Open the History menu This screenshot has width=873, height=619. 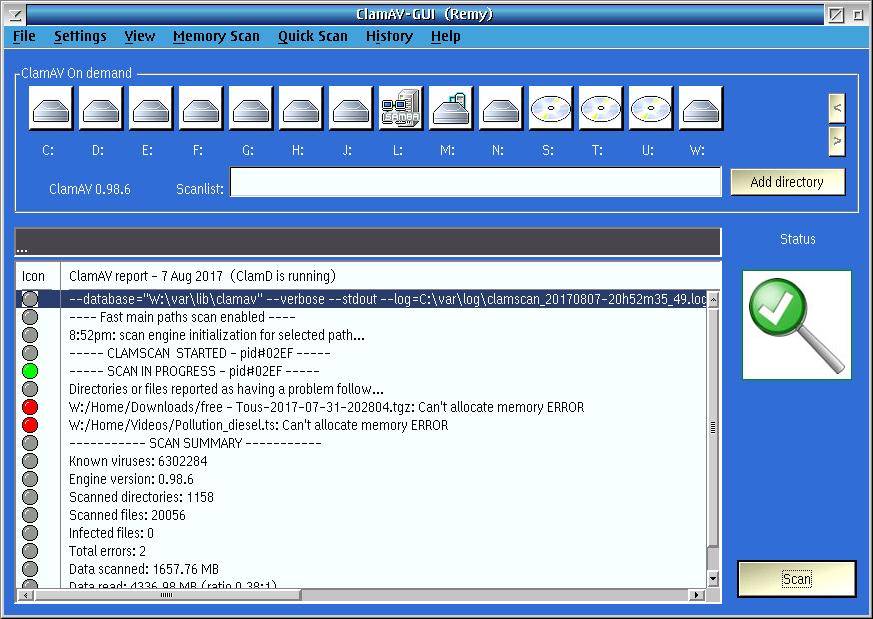coord(389,36)
